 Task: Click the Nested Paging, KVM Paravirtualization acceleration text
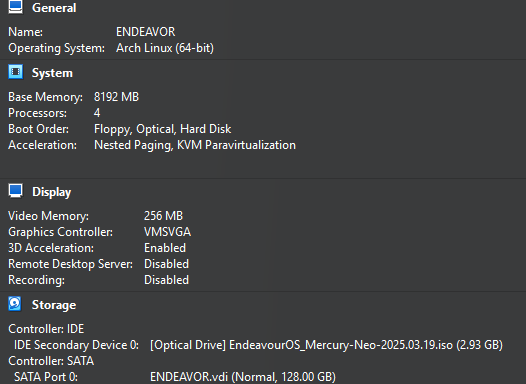coord(195,145)
